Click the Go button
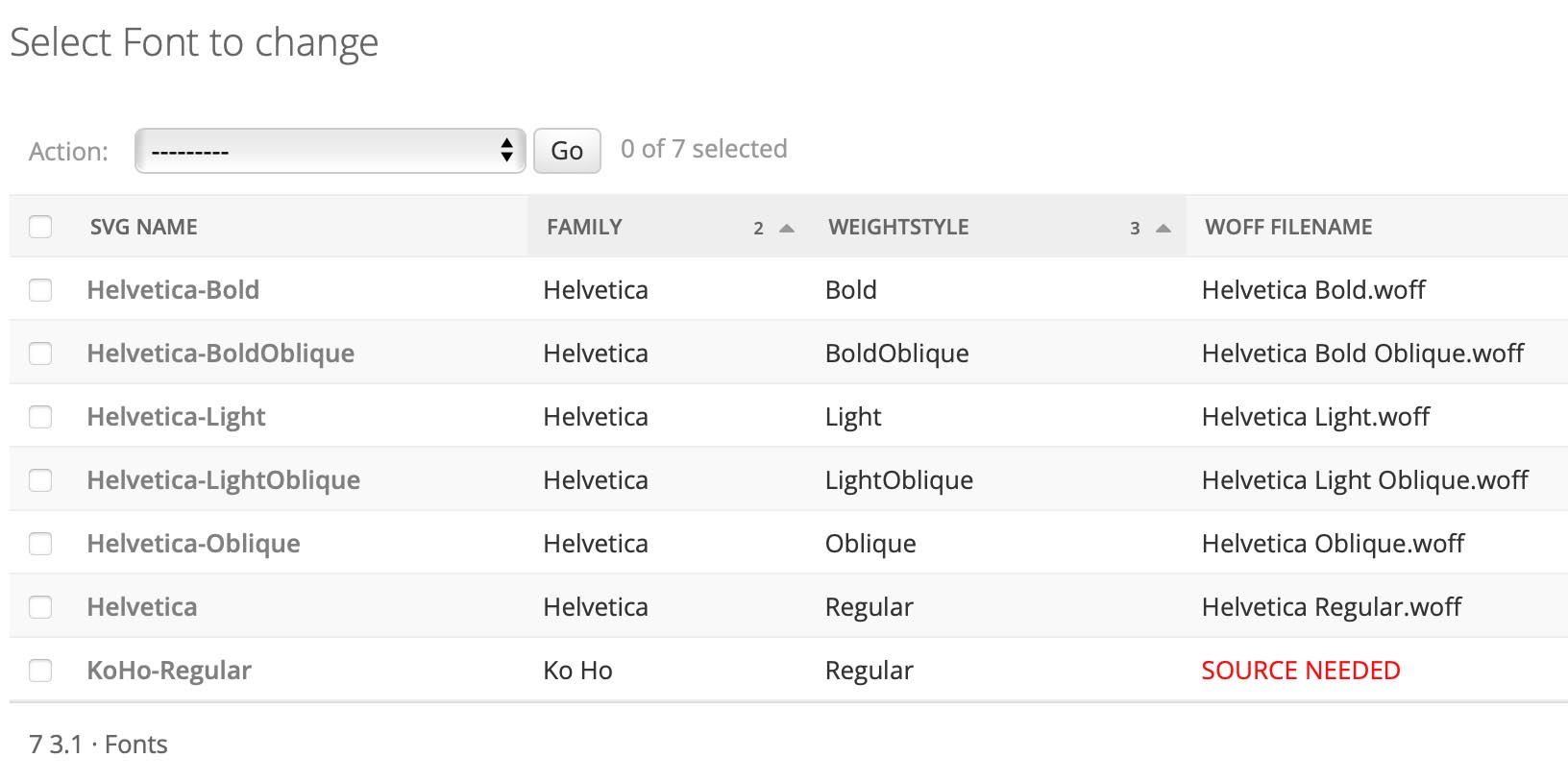Image resolution: width=1568 pixels, height=782 pixels. pyautogui.click(x=567, y=151)
